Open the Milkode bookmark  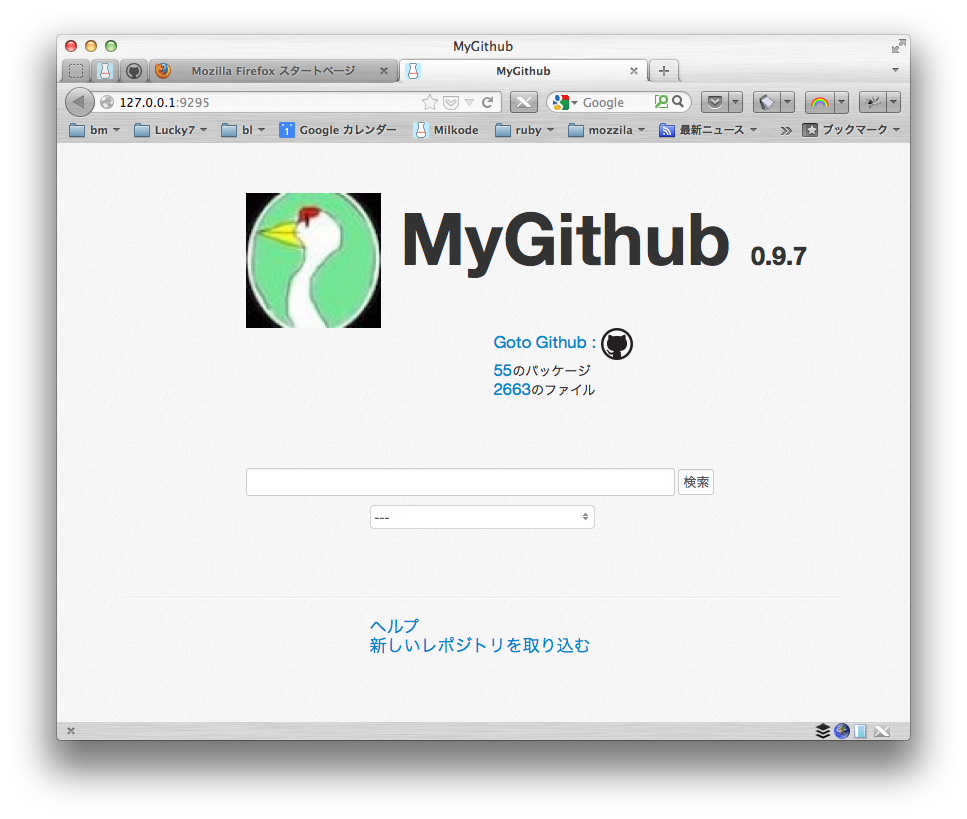click(x=446, y=130)
